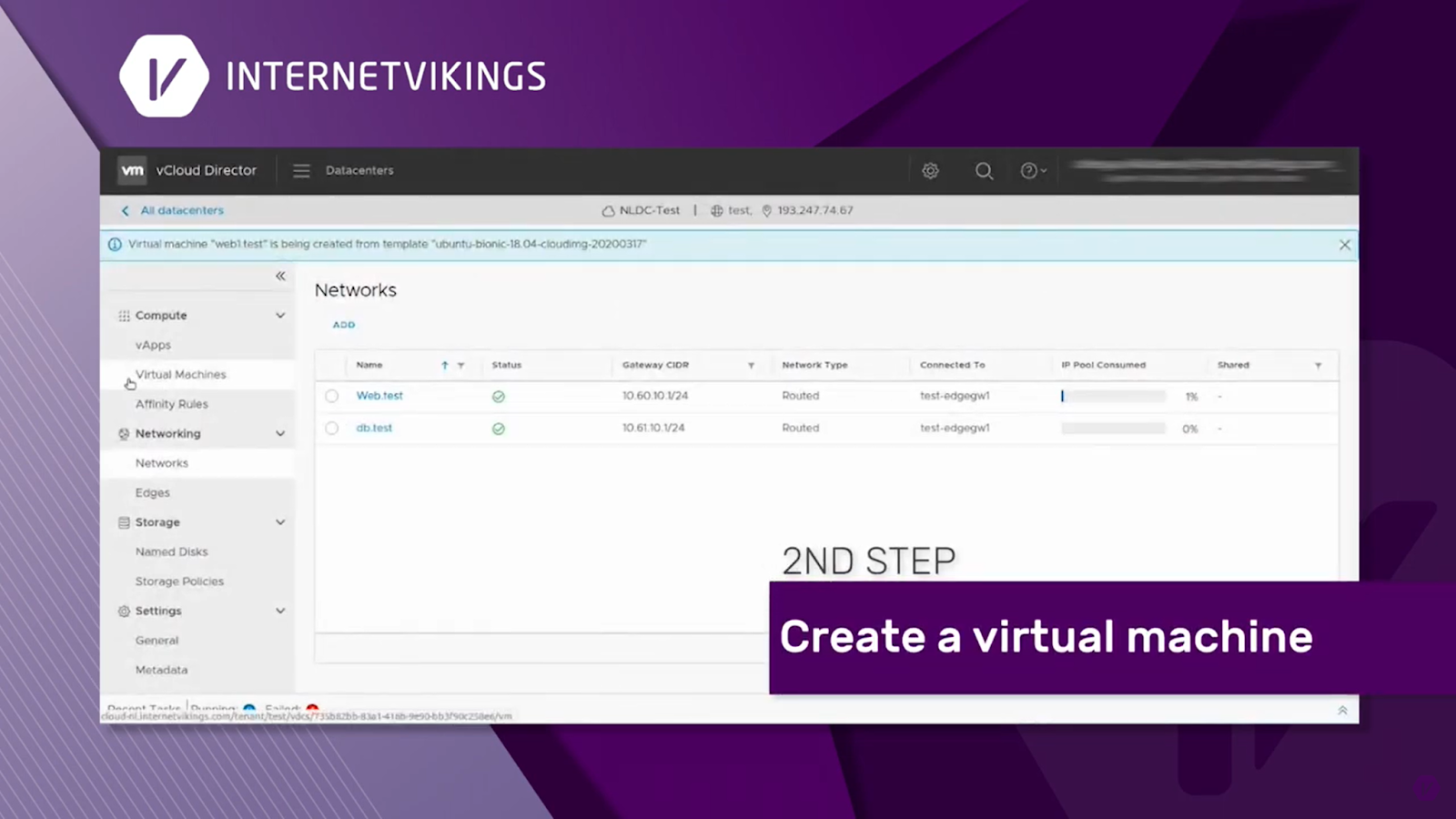Click the globe icon beside test
The width and height of the screenshot is (1456, 819).
(x=717, y=210)
